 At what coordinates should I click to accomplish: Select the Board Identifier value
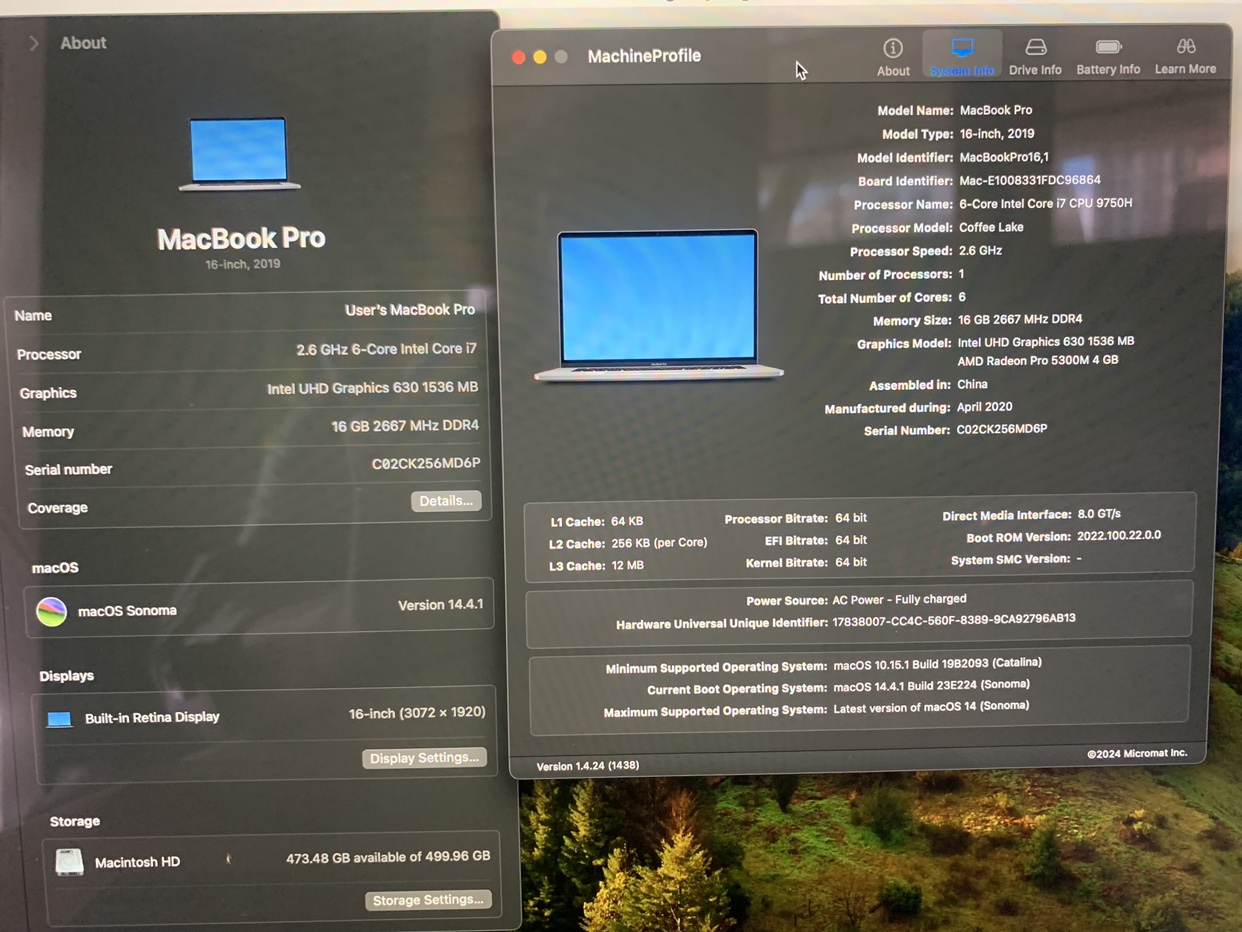(1030, 180)
